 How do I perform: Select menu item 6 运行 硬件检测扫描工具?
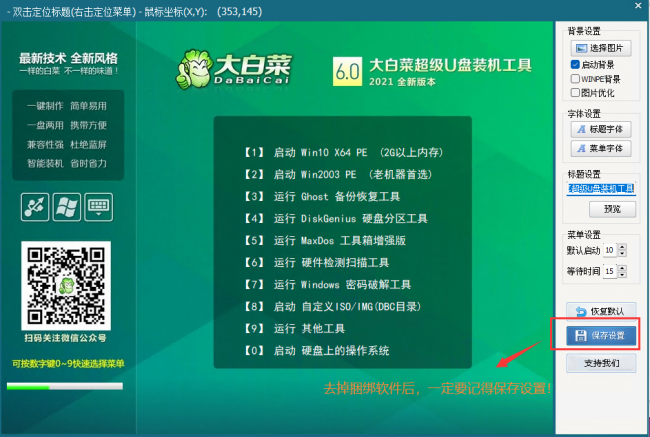316,262
